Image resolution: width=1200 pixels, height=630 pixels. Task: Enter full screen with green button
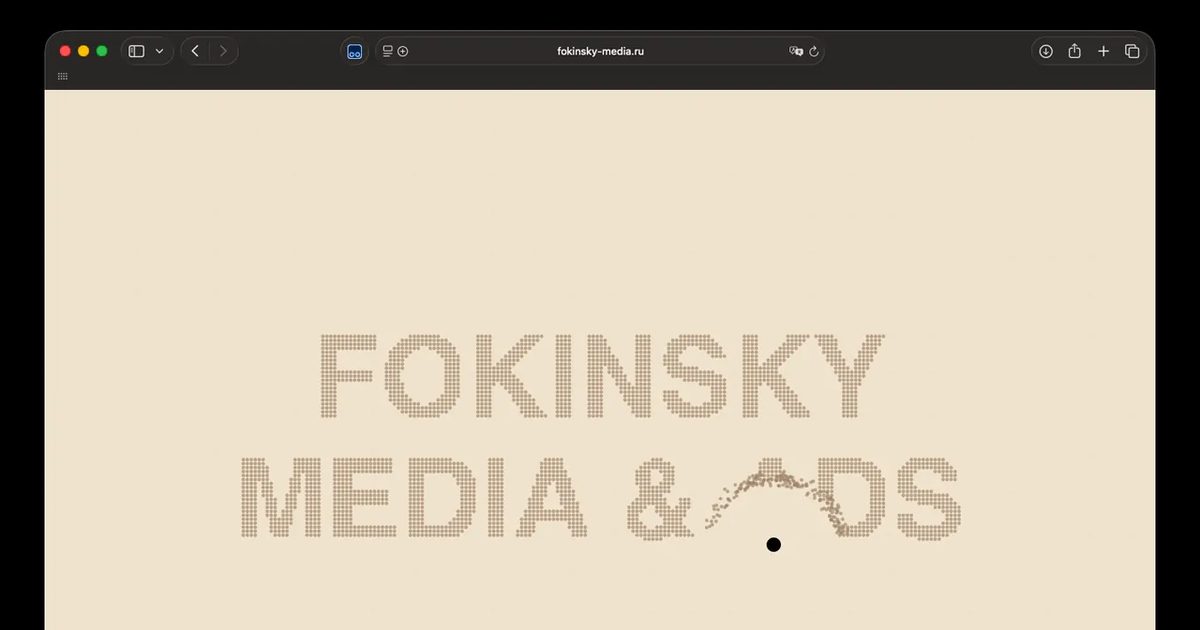pyautogui.click(x=102, y=51)
